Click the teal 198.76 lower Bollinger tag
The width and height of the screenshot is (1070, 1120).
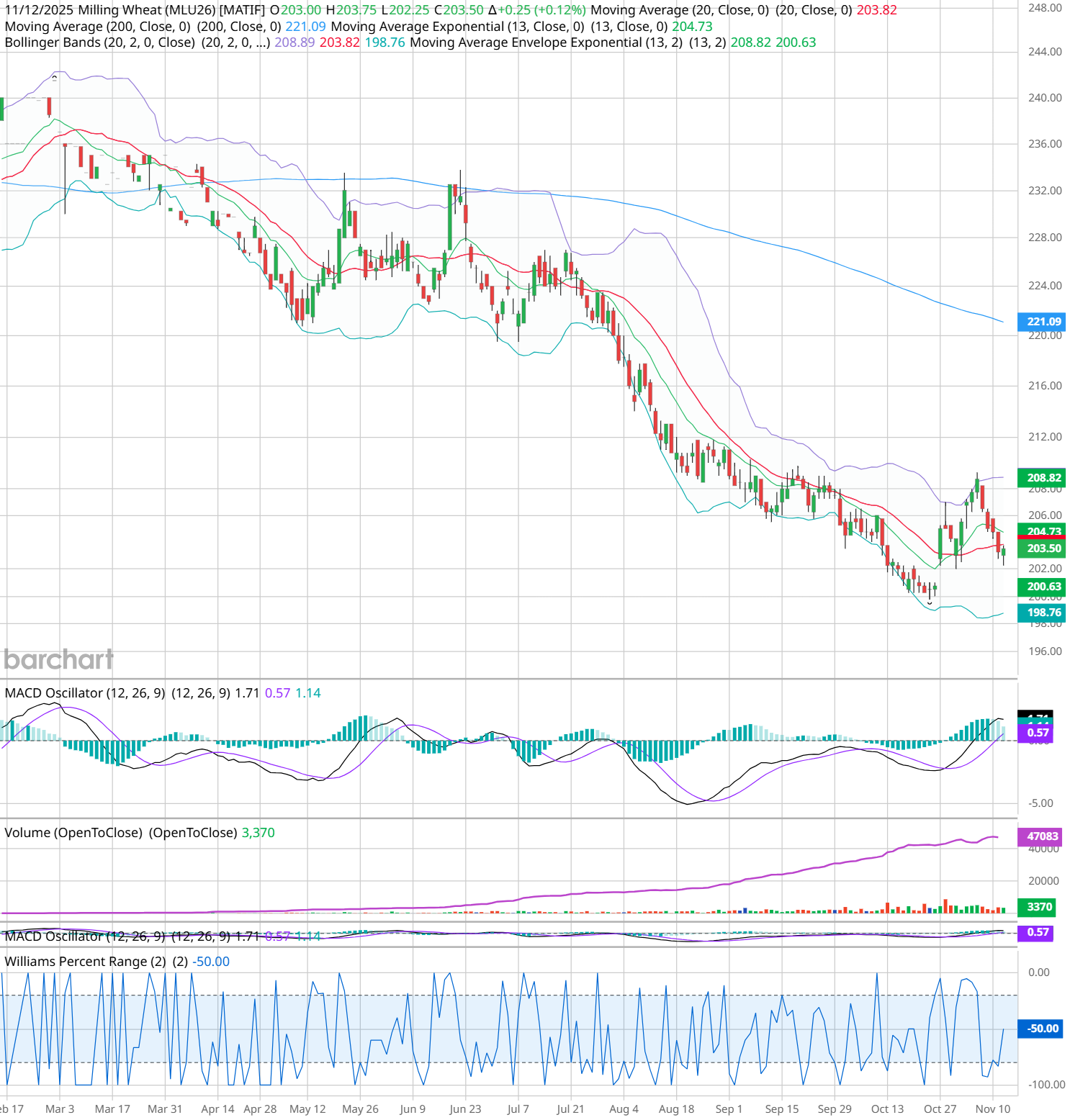1043,613
